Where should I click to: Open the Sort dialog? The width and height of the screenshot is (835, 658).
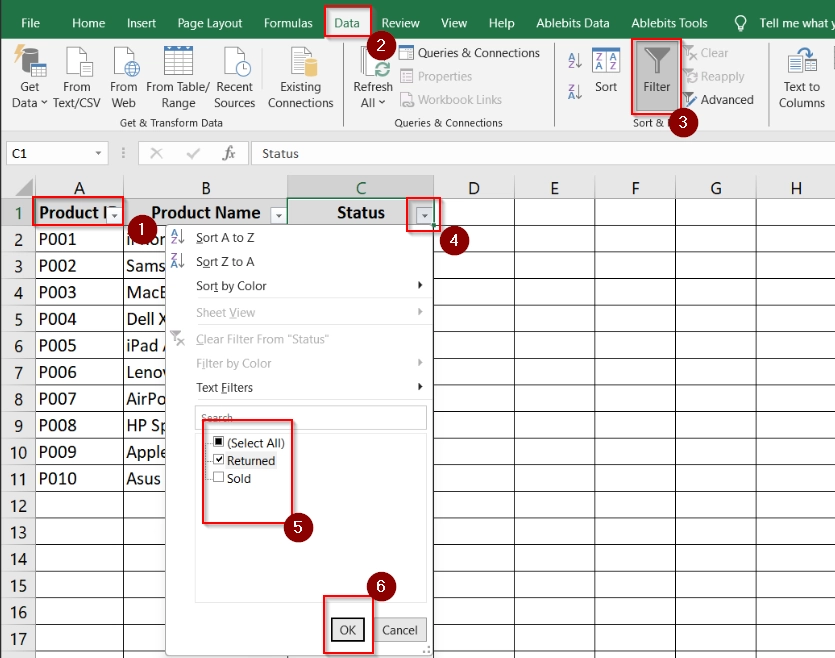point(606,70)
